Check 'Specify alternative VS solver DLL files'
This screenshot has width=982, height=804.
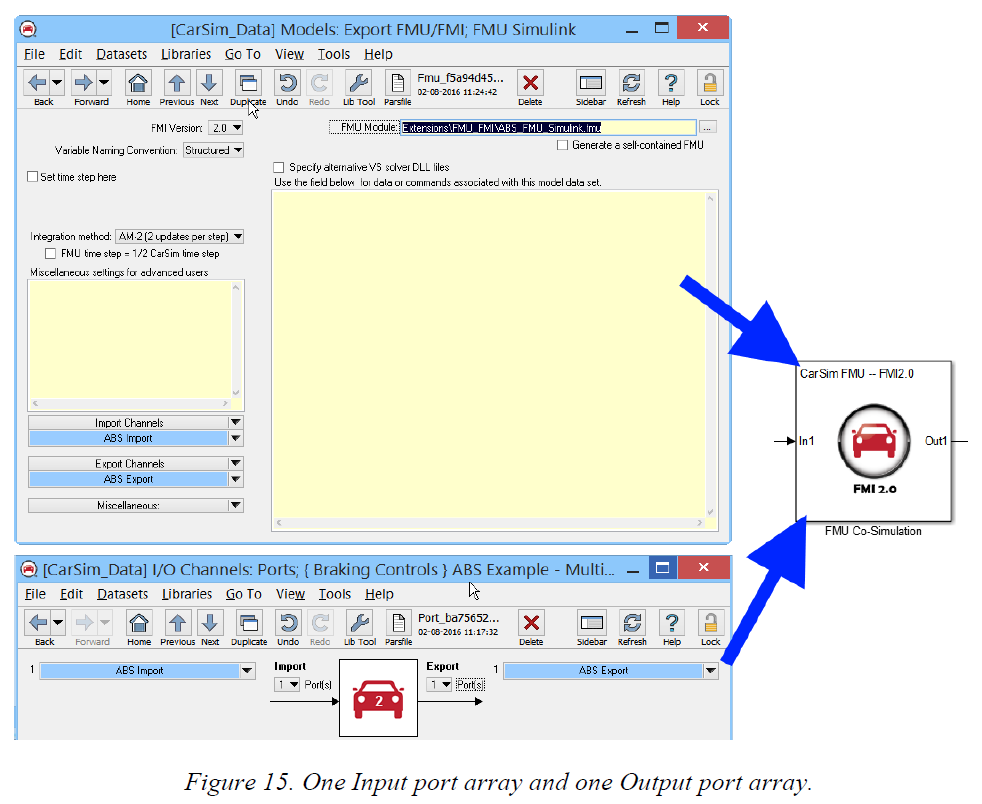coord(279,167)
